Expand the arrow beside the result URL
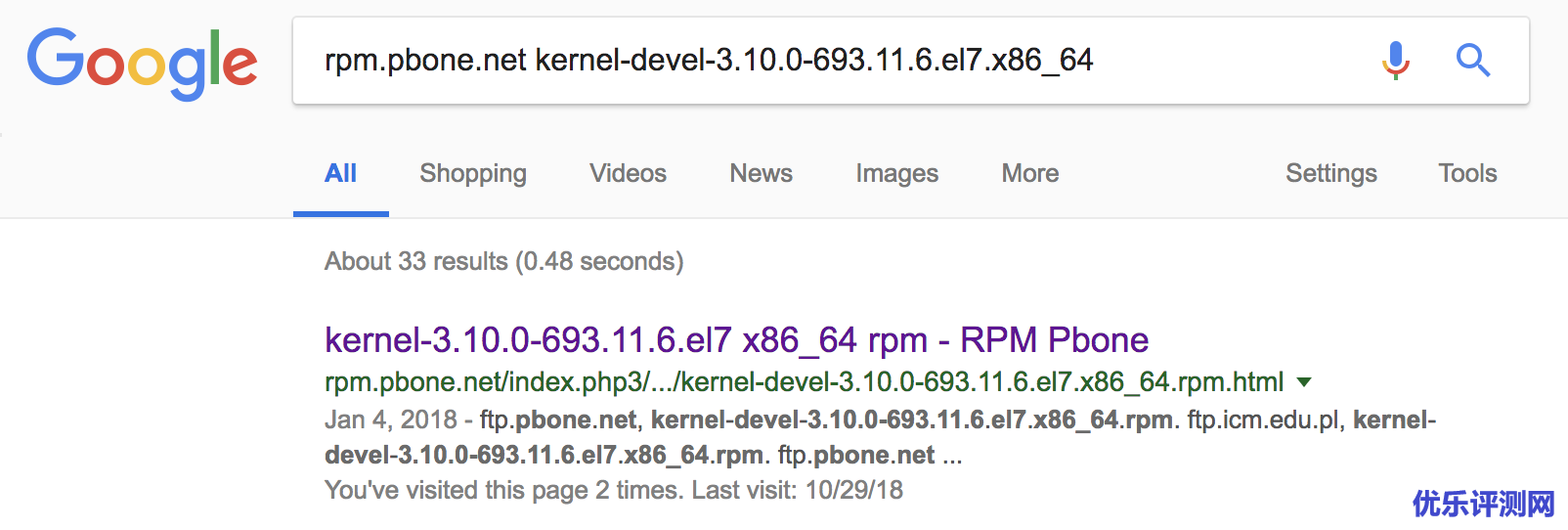The width and height of the screenshot is (1568, 530). click(1304, 382)
